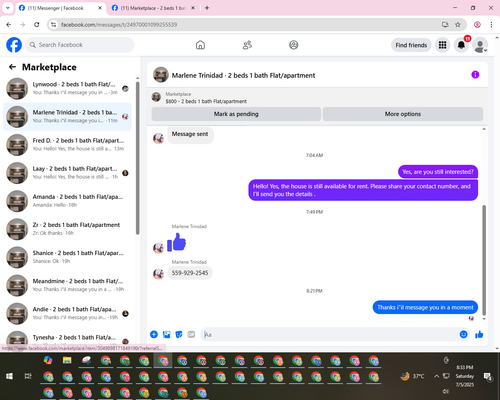The height and width of the screenshot is (400, 500).
Task: Open Windows notification center icon
Action: [x=488, y=376]
